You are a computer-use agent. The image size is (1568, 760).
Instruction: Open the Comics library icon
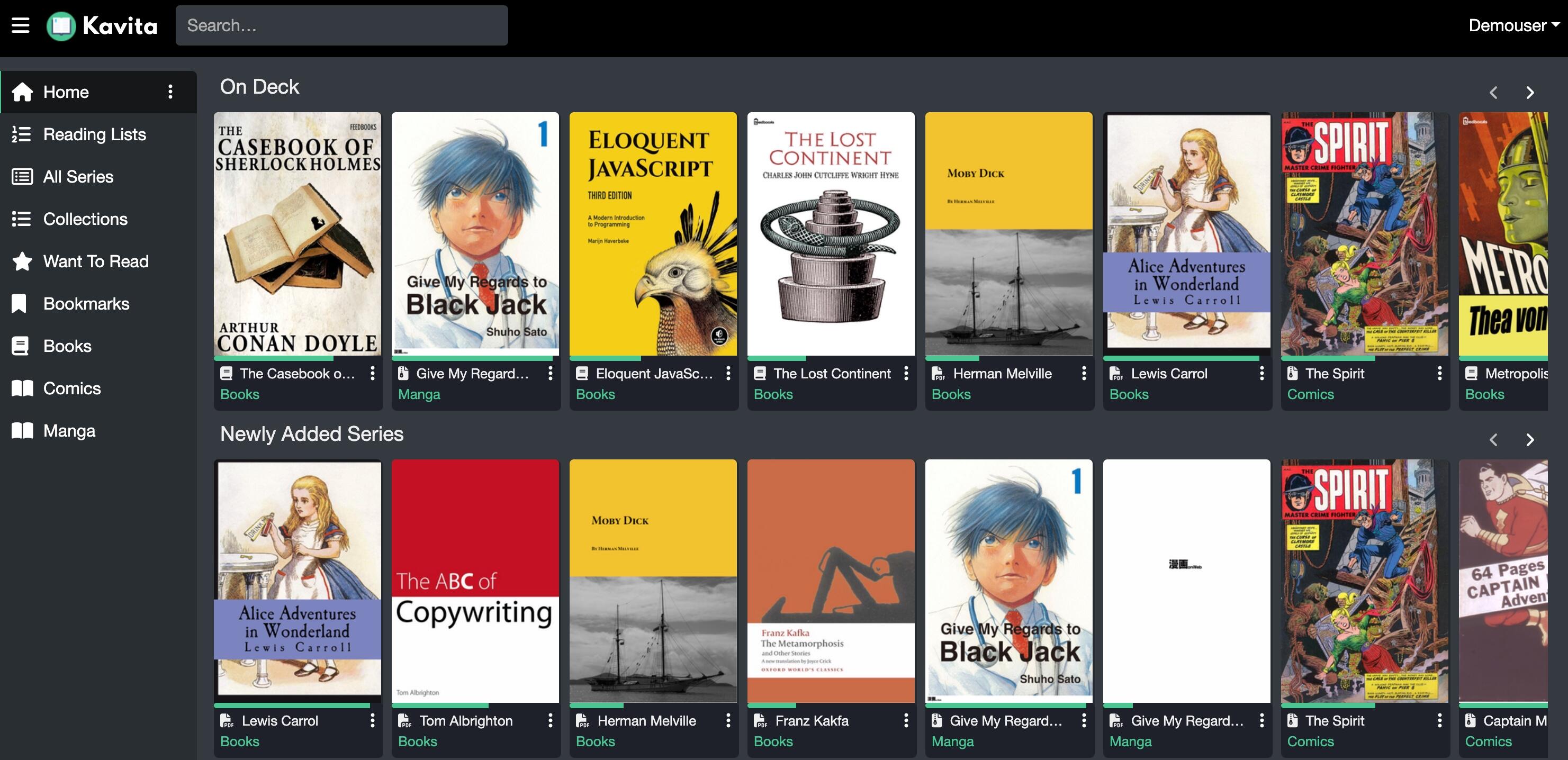(x=23, y=388)
